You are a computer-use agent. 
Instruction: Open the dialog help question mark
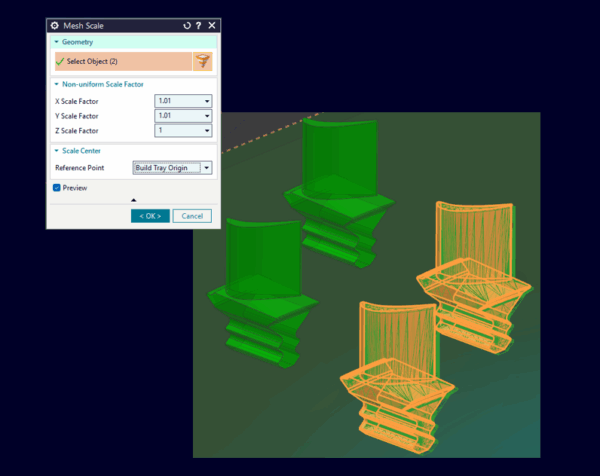(x=199, y=25)
